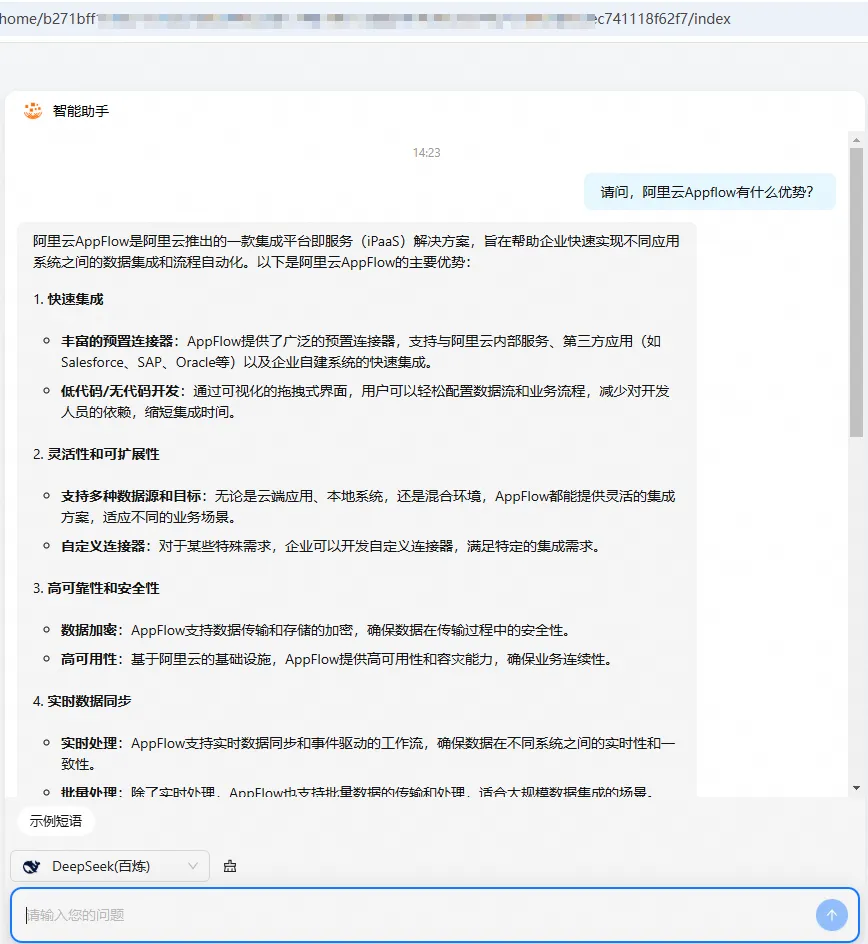868x944 pixels.
Task: Click the heading 2. 灵活性和可扩展性
Action: (96, 455)
